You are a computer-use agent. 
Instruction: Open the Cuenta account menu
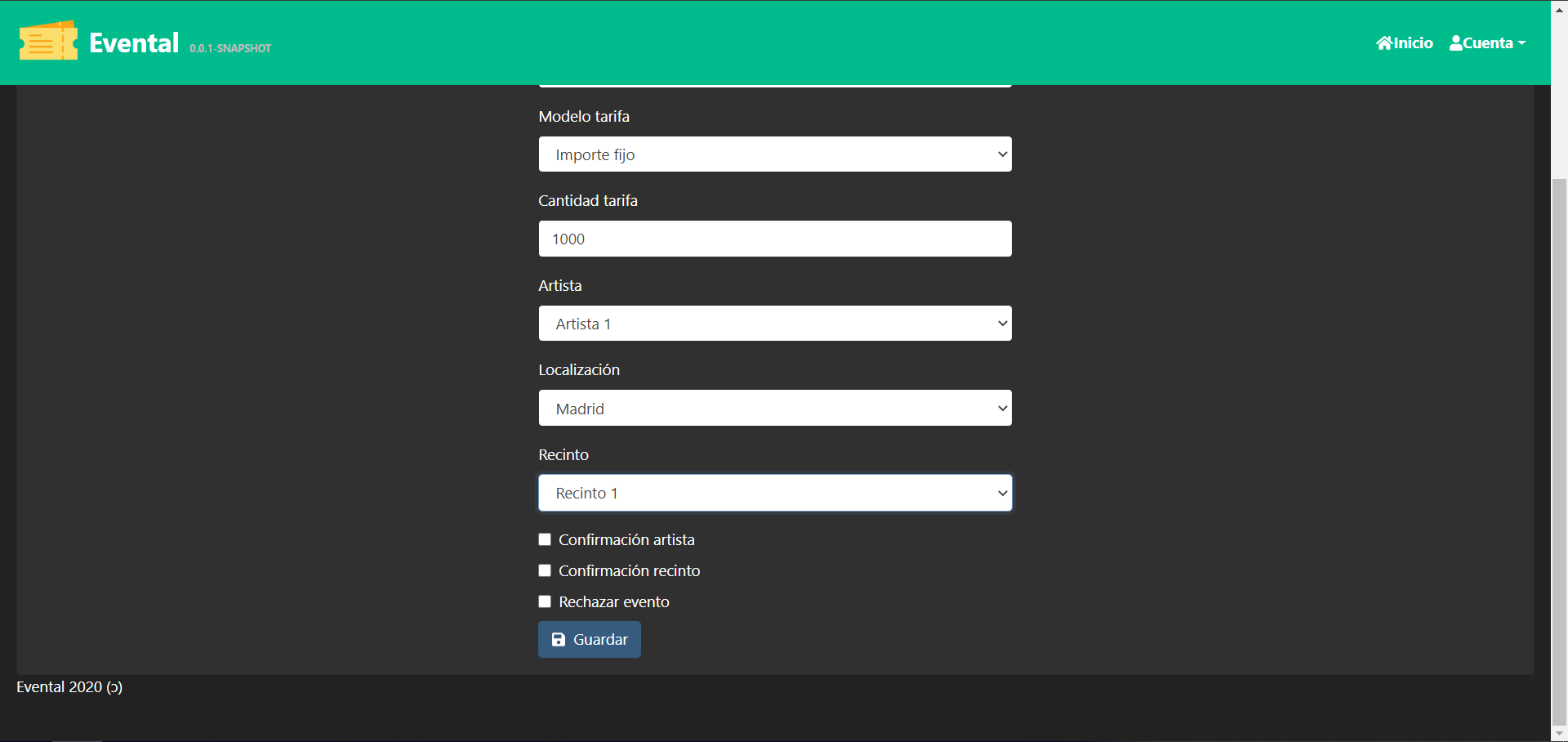(1487, 43)
